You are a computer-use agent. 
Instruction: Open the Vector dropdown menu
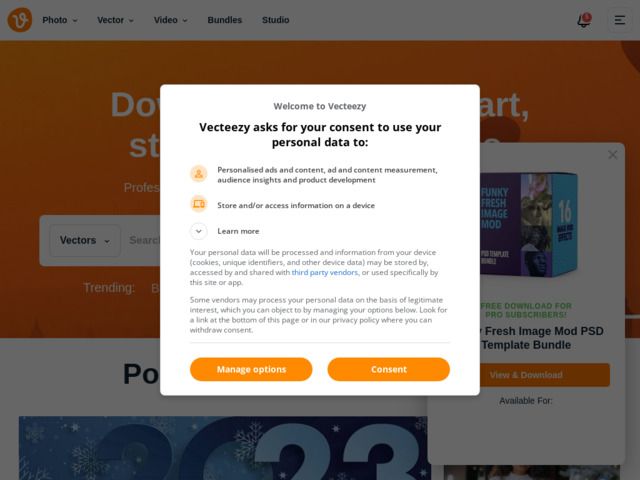click(x=115, y=20)
